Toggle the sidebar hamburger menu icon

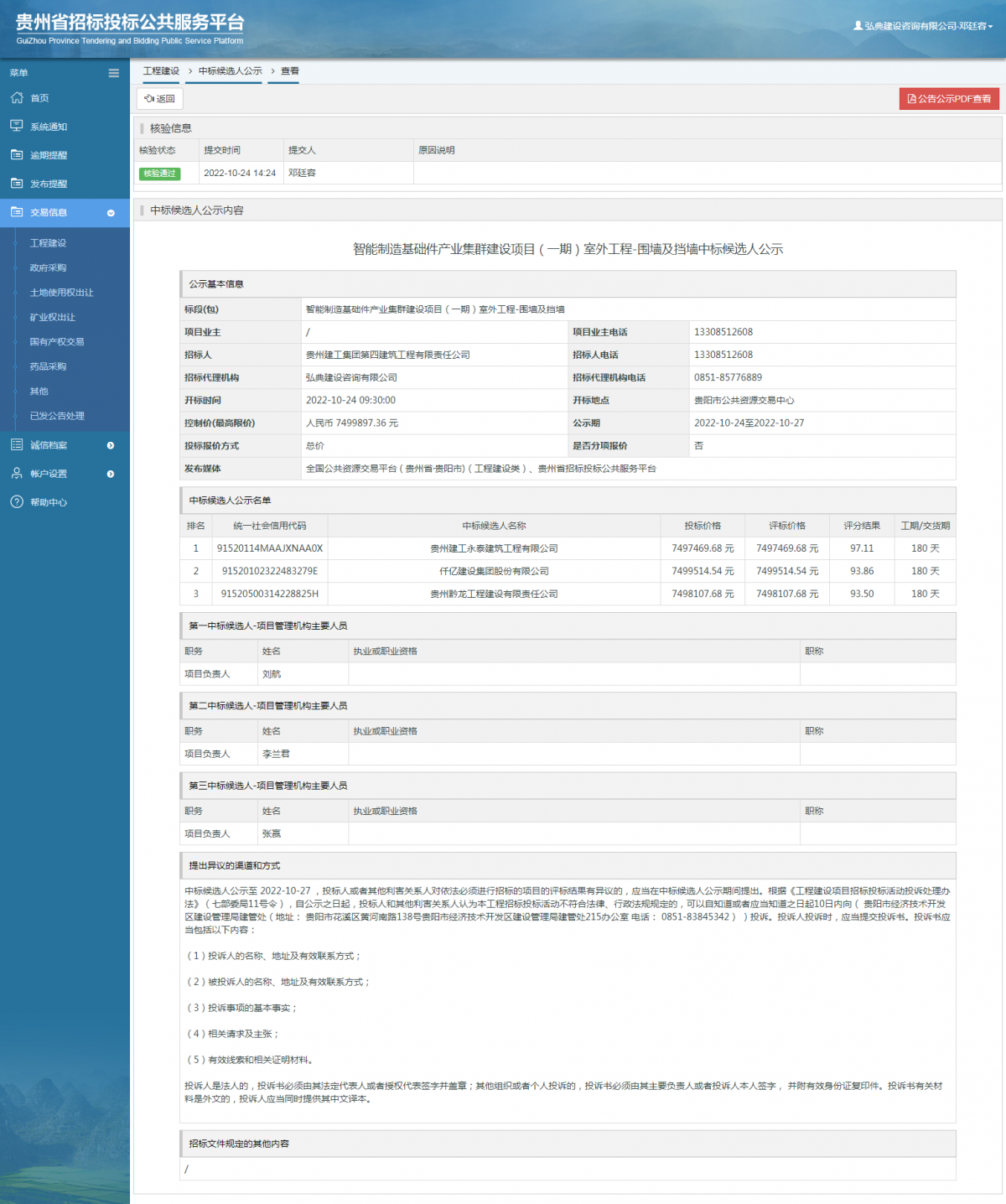[113, 73]
